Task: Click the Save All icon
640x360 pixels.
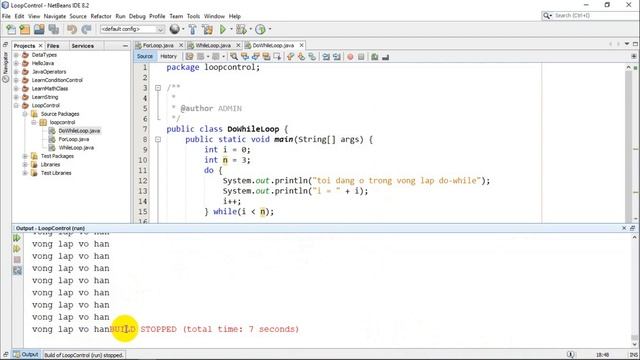Action: tap(53, 29)
